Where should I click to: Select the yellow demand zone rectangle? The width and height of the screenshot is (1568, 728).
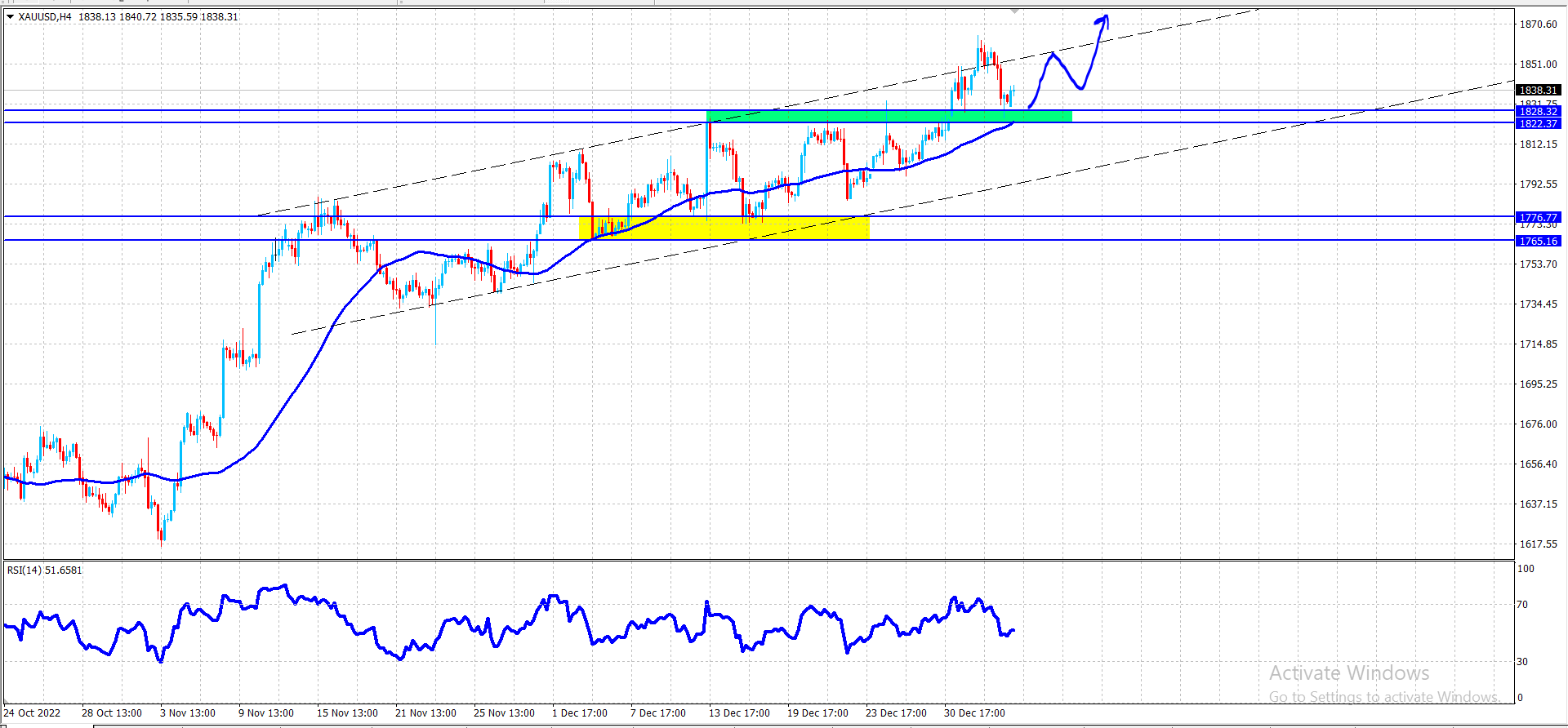coord(724,228)
